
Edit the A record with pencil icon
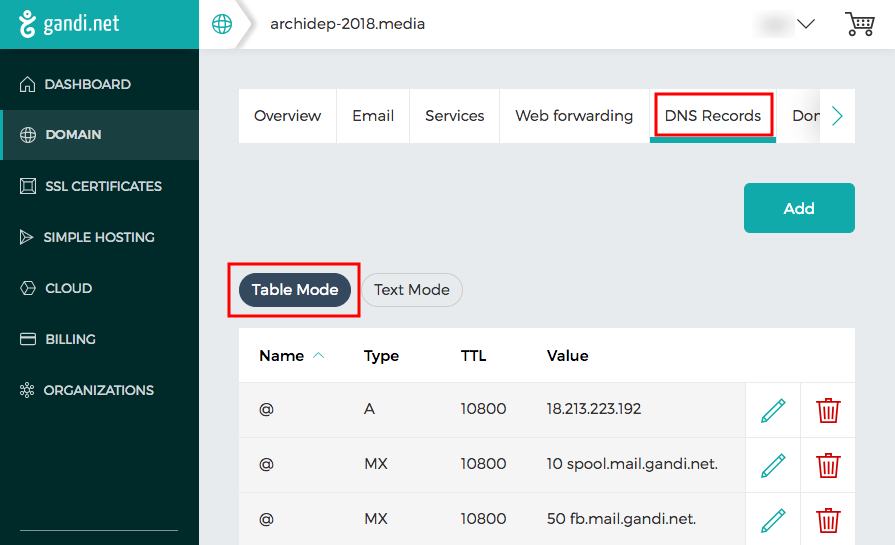773,410
